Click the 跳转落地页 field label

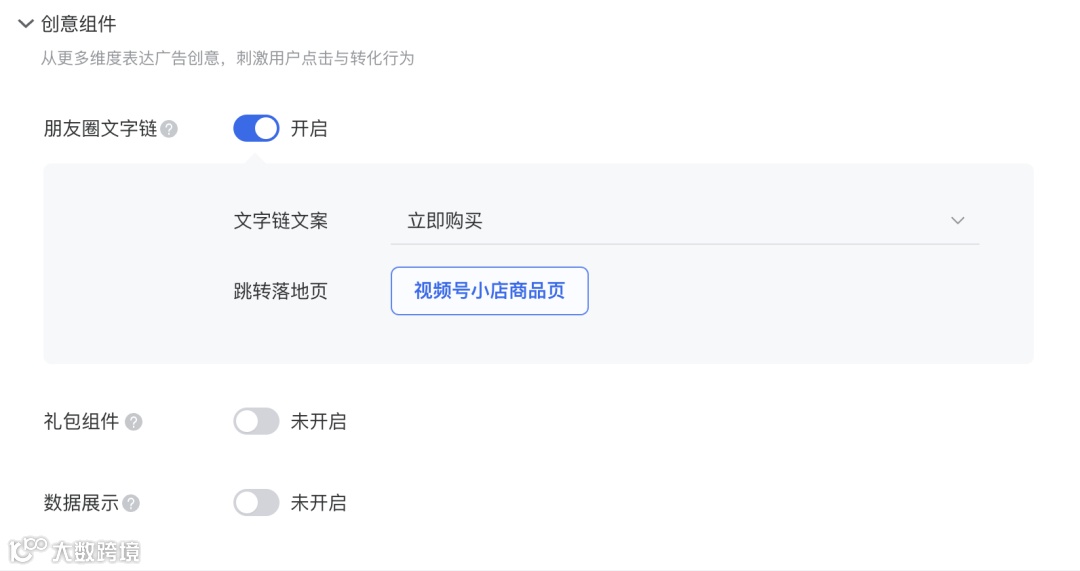point(280,291)
